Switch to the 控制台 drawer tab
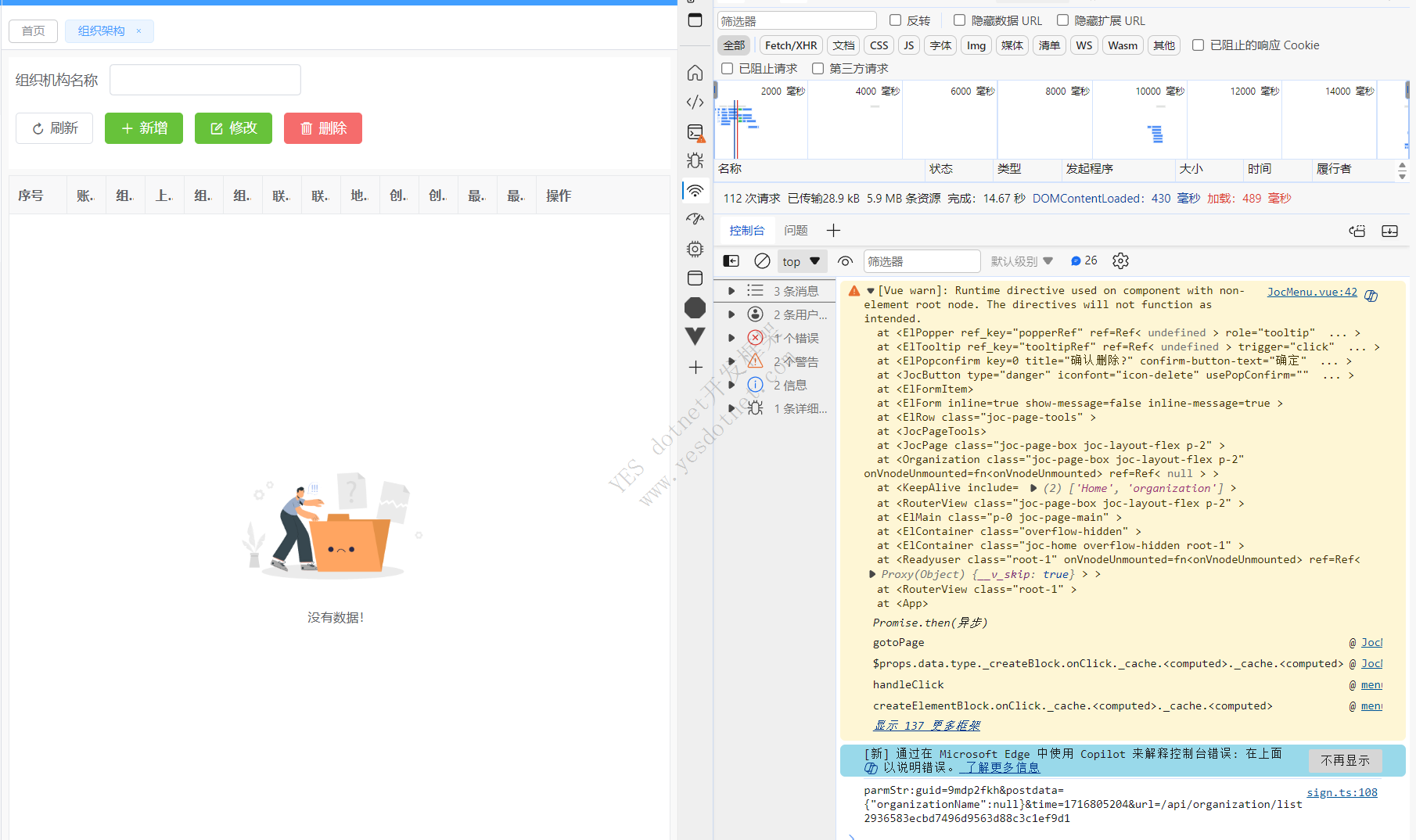Image resolution: width=1416 pixels, height=840 pixels. tap(746, 230)
